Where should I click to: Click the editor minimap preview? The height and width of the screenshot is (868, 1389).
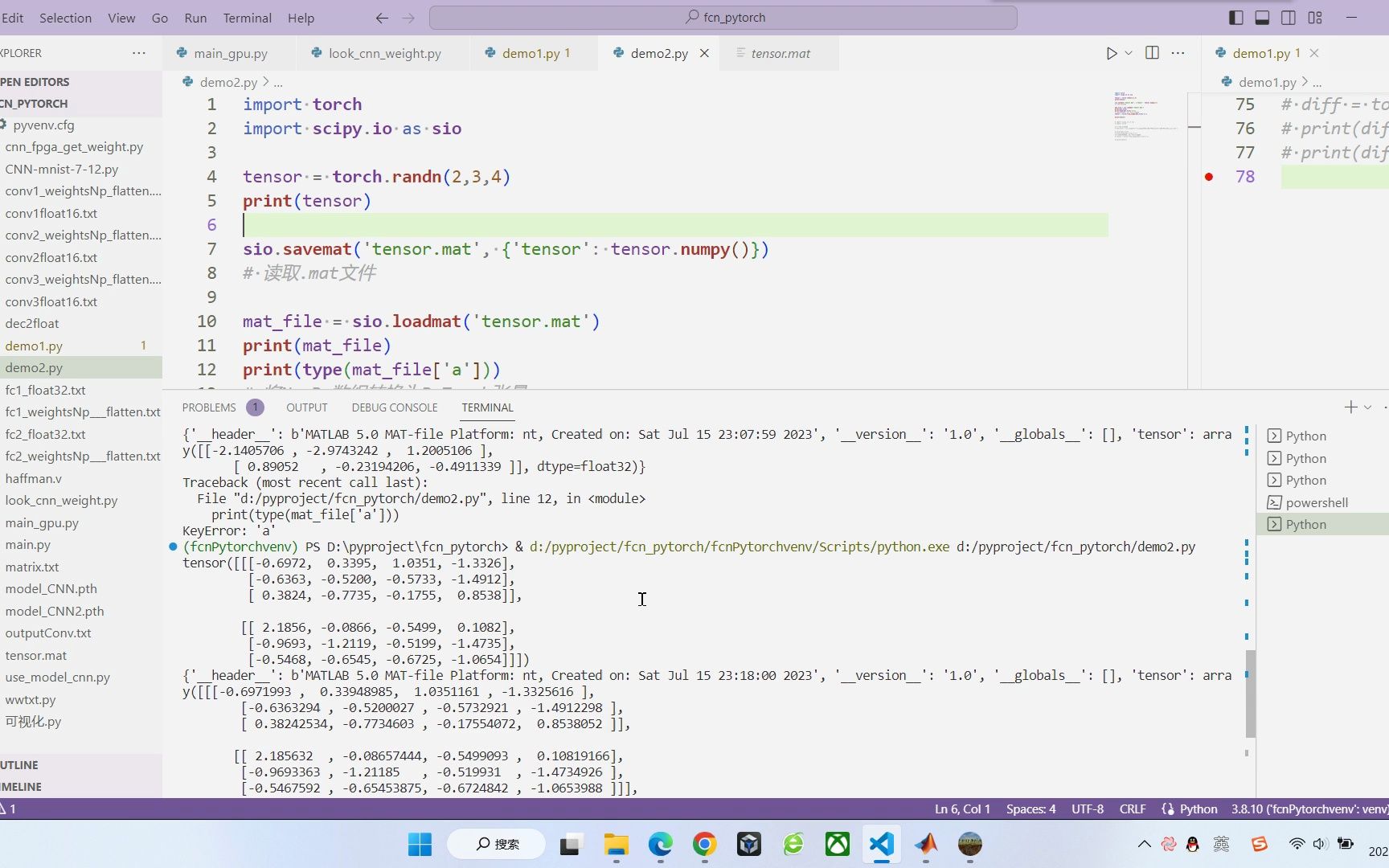coord(1145,116)
